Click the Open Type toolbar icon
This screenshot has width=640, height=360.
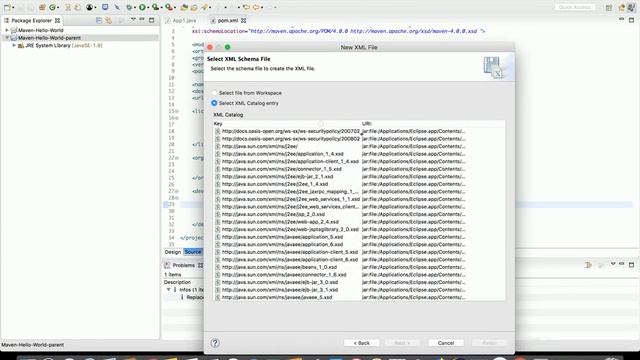tap(184, 7)
